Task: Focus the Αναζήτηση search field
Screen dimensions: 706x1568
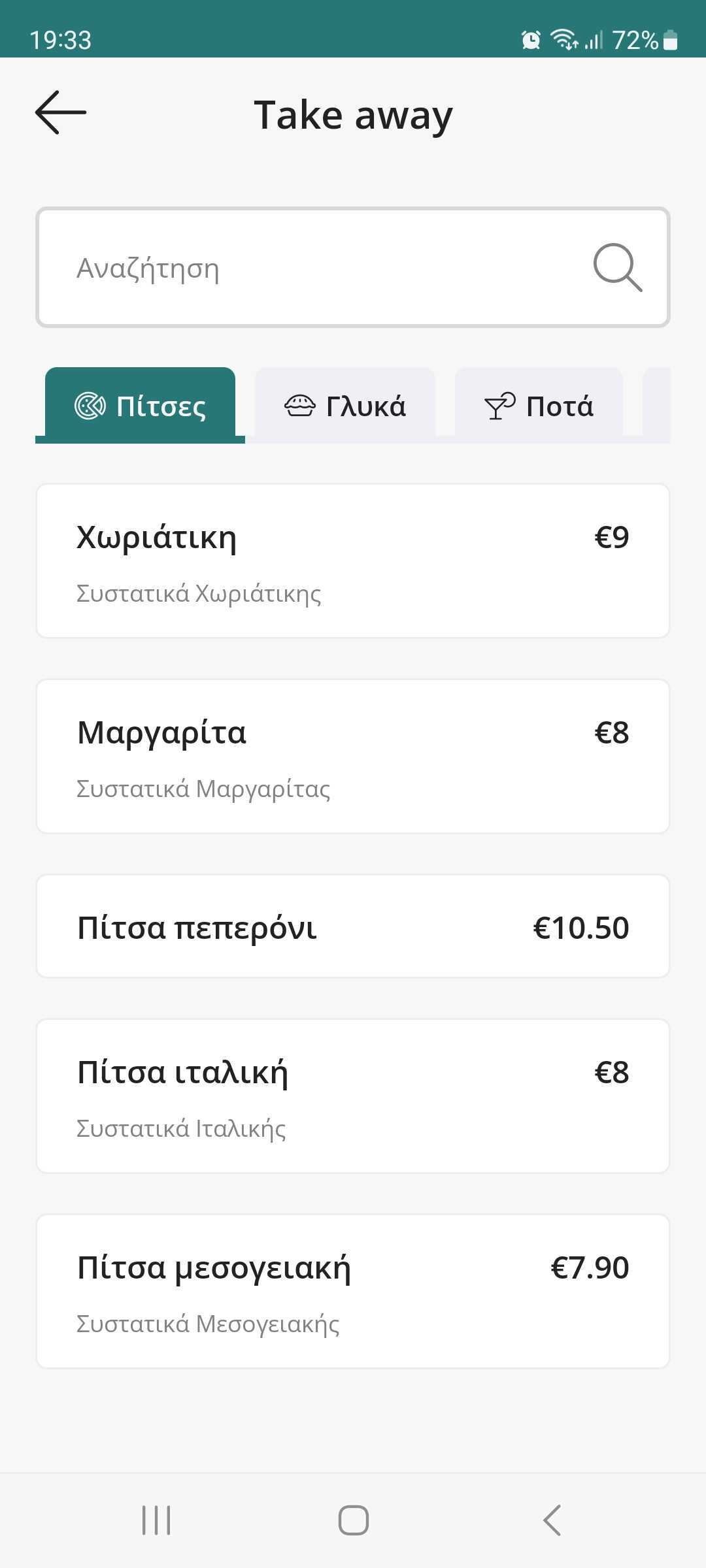Action: pyautogui.click(x=314, y=267)
